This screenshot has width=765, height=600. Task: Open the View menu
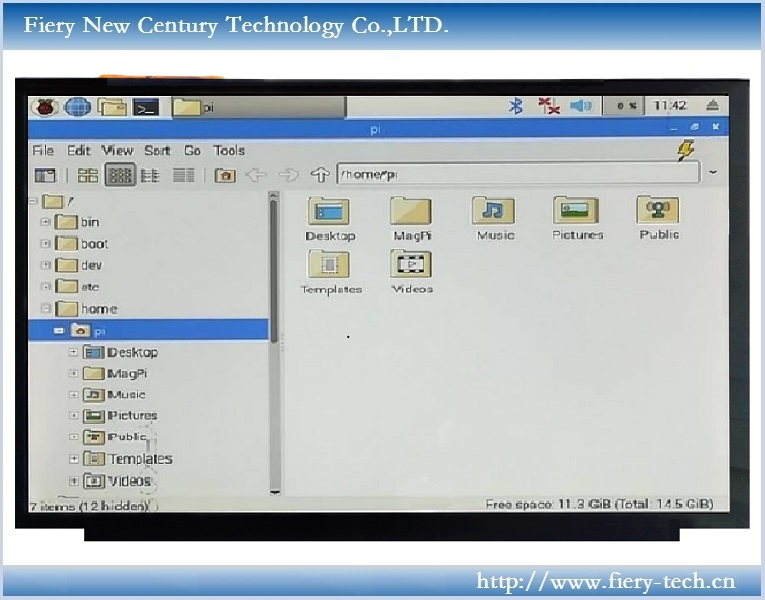coord(117,150)
